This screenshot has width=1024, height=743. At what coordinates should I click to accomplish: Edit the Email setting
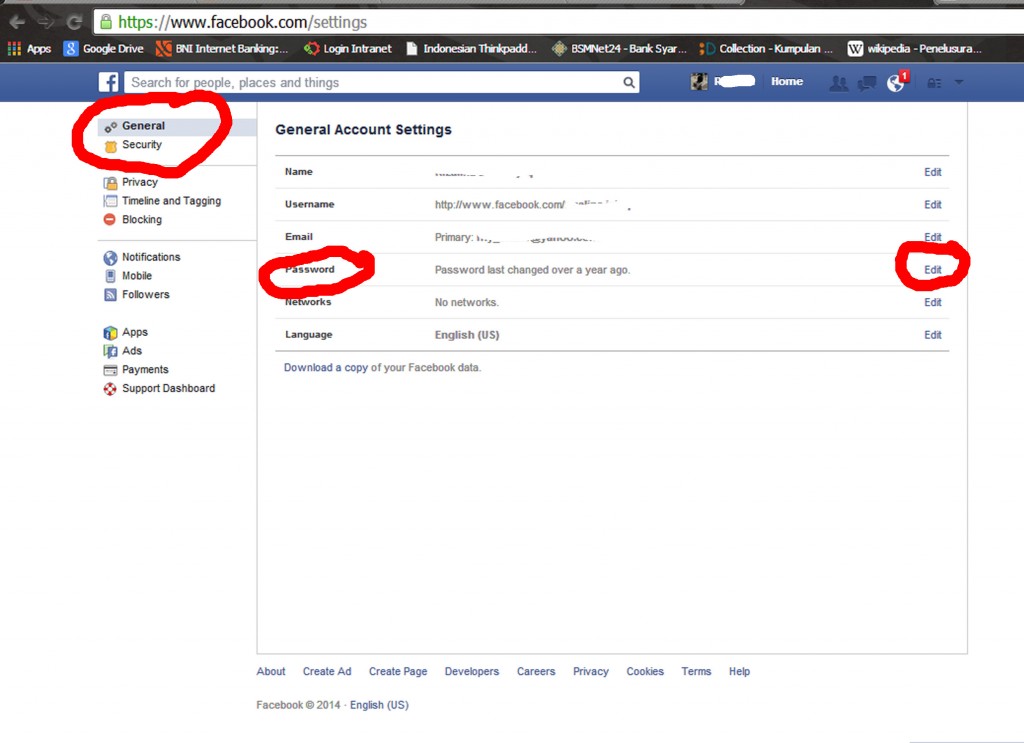(933, 237)
